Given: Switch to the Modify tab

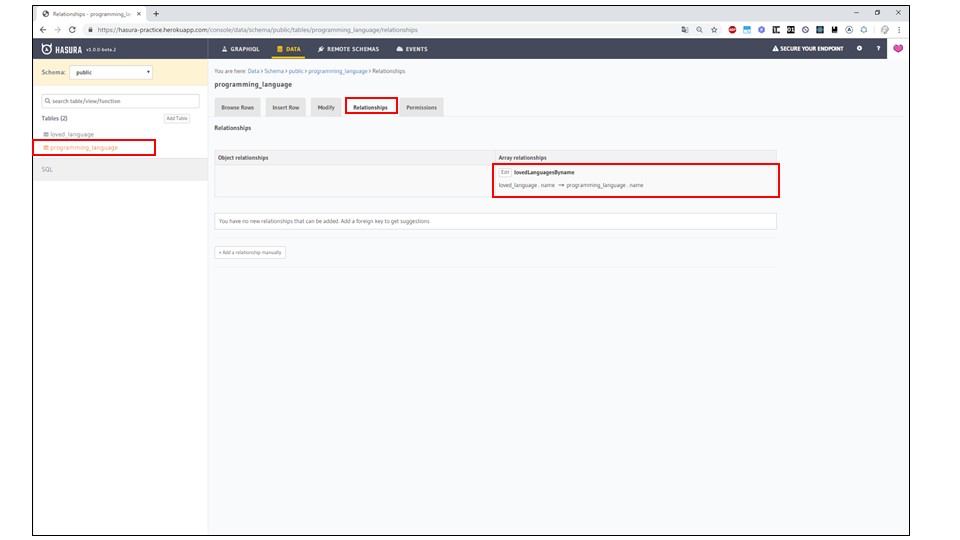Looking at the screenshot, I should click(326, 107).
